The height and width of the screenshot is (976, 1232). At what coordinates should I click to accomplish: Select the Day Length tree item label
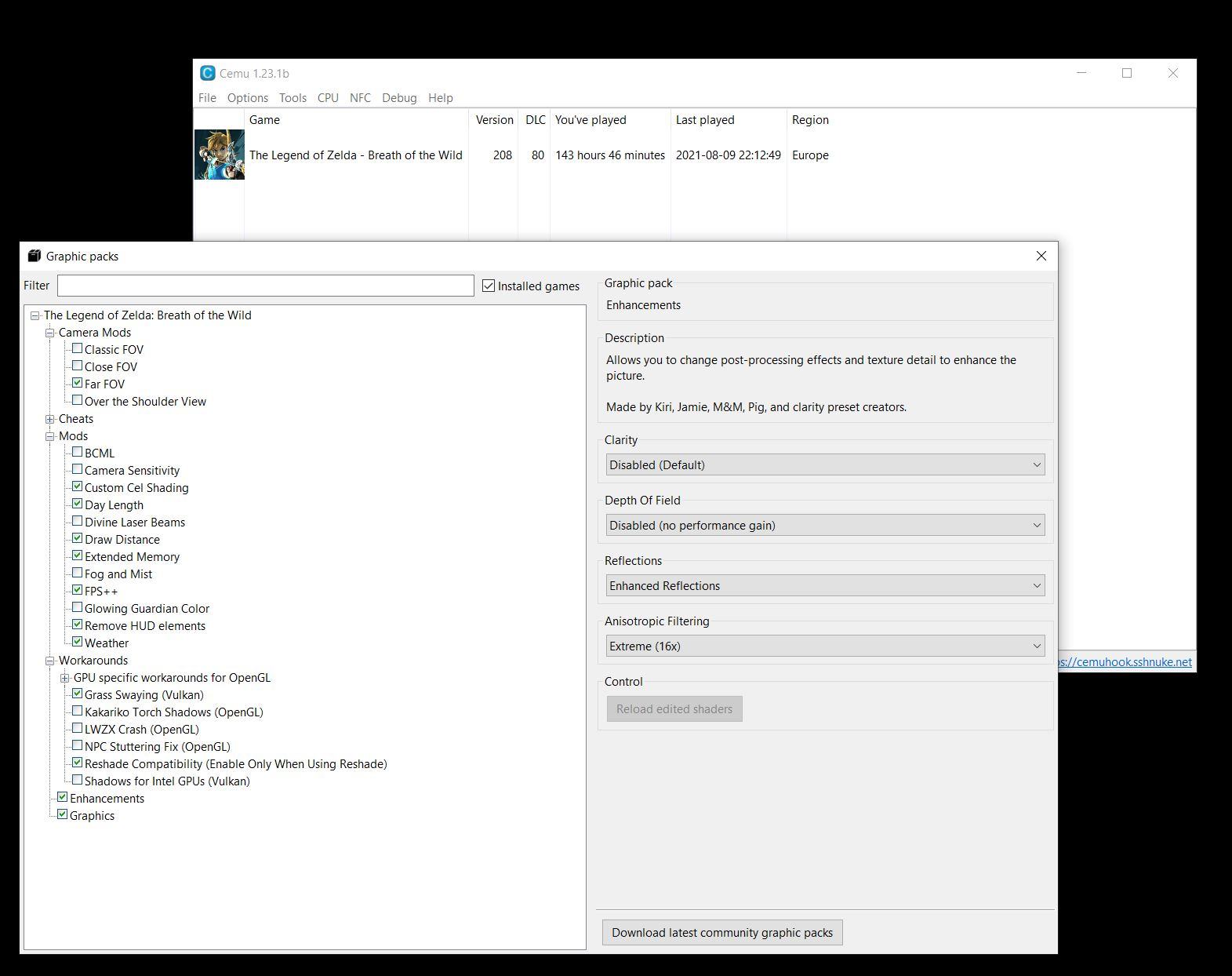[x=114, y=505]
